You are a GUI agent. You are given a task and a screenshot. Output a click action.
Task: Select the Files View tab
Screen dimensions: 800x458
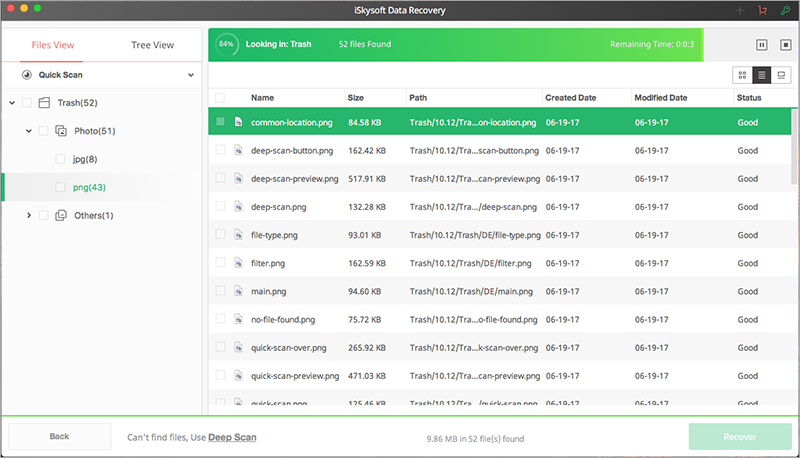coord(51,45)
